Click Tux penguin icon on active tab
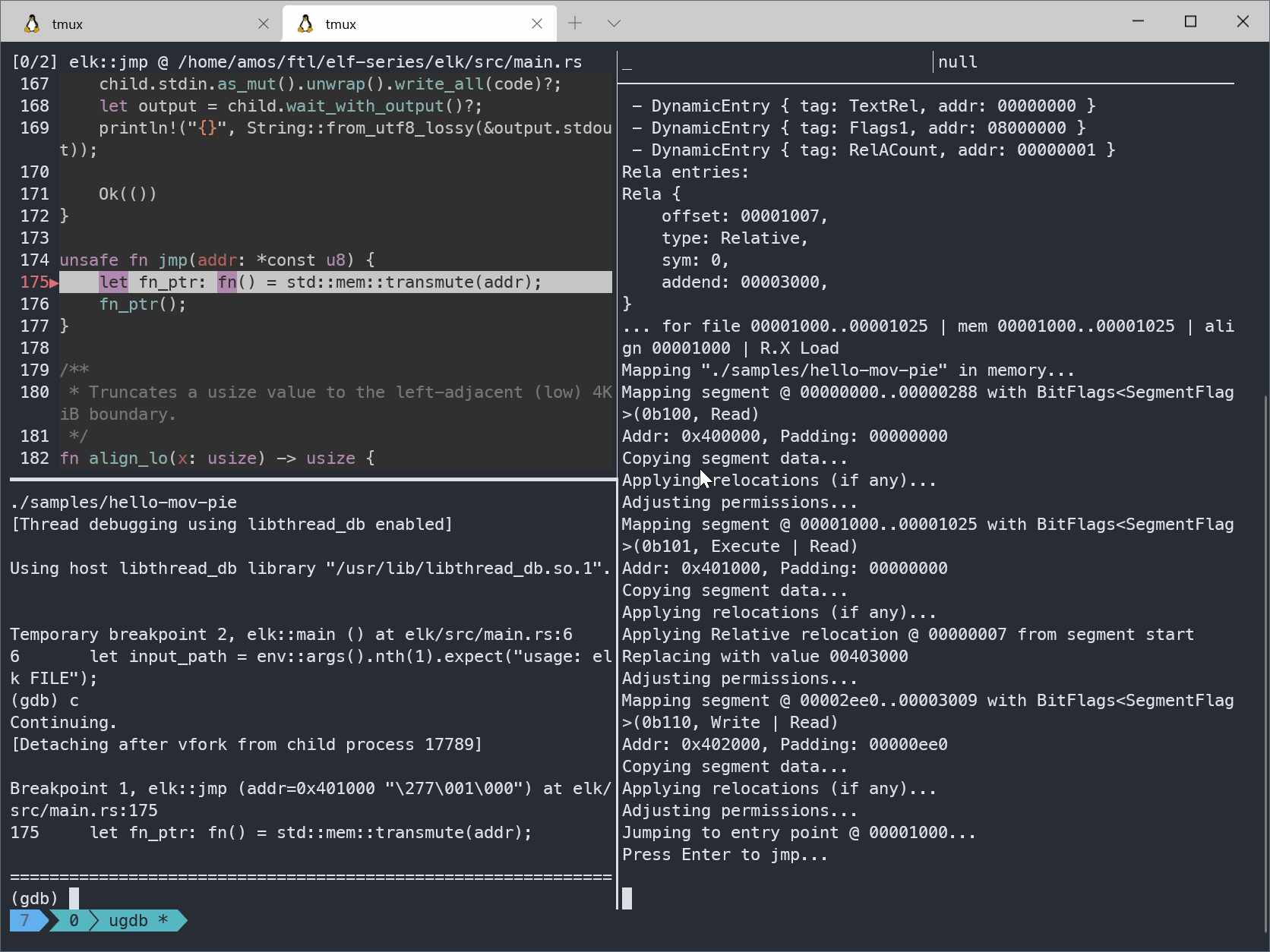Image resolution: width=1270 pixels, height=952 pixels. (x=305, y=24)
